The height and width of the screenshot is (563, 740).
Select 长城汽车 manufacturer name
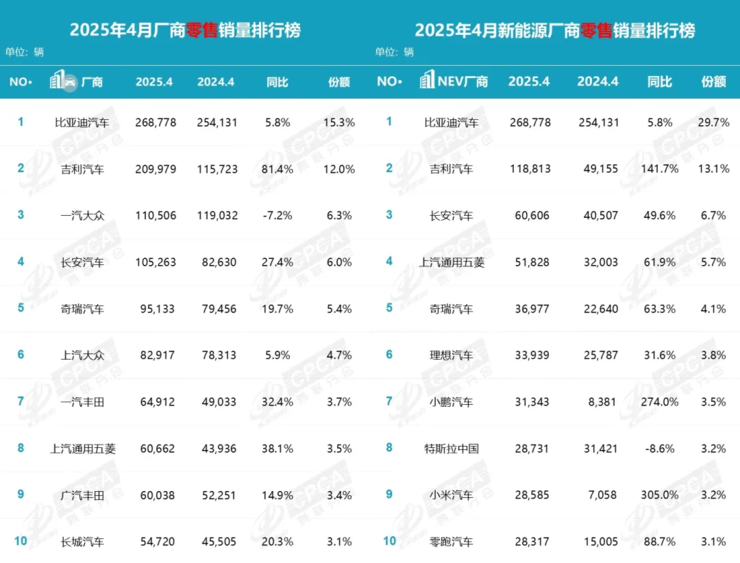tap(82, 542)
